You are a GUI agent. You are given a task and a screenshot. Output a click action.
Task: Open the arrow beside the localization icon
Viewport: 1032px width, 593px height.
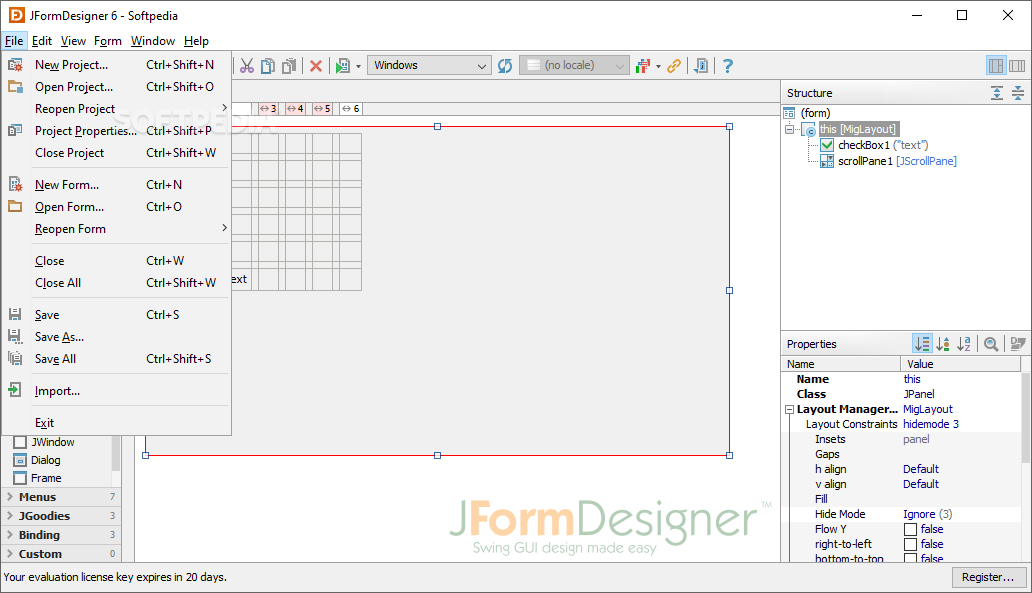tap(658, 66)
